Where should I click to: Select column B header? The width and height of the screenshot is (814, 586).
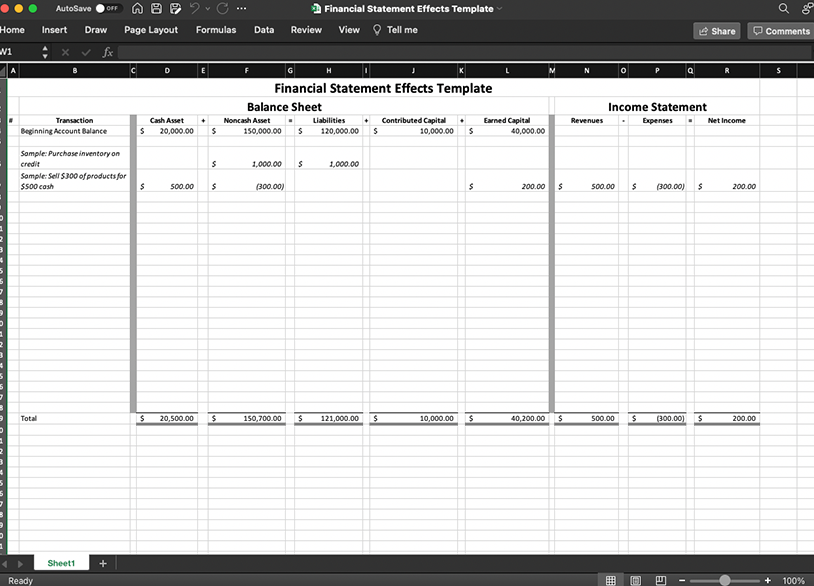tap(75, 71)
